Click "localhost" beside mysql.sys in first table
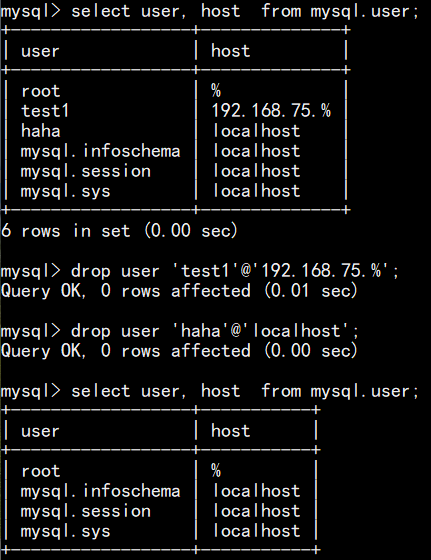Viewport: 431px width, 560px height. [256, 191]
